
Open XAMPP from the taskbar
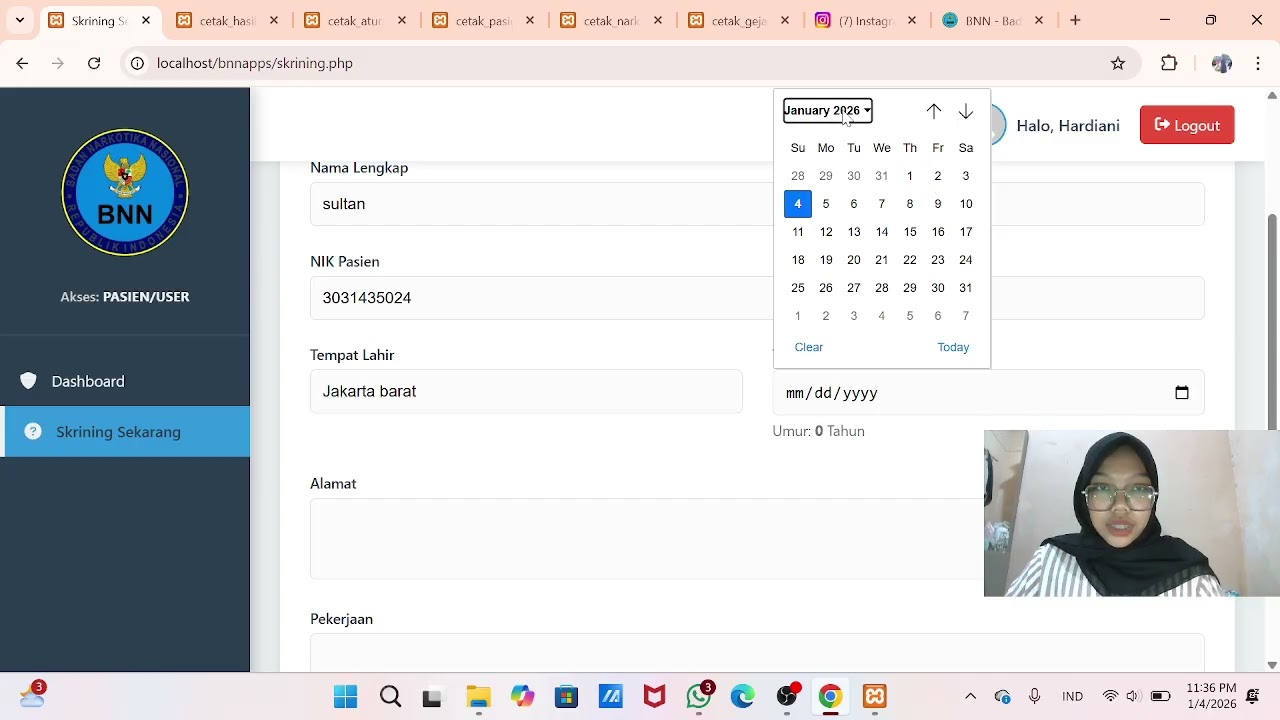tap(874, 697)
